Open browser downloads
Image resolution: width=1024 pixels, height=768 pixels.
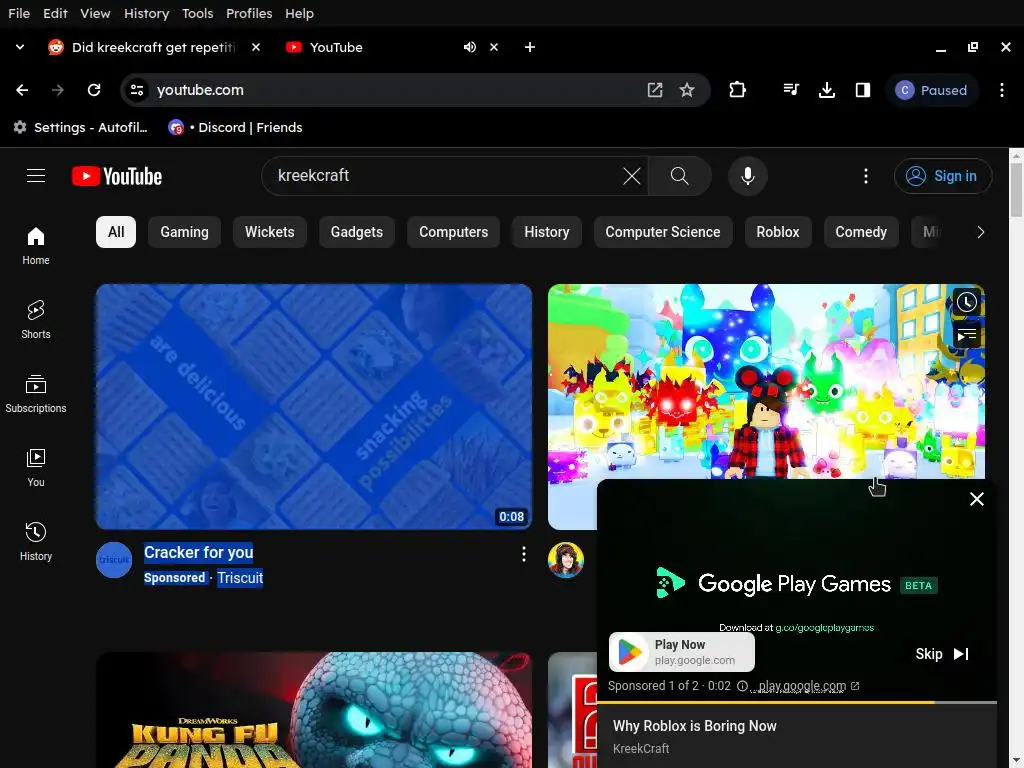coord(827,90)
